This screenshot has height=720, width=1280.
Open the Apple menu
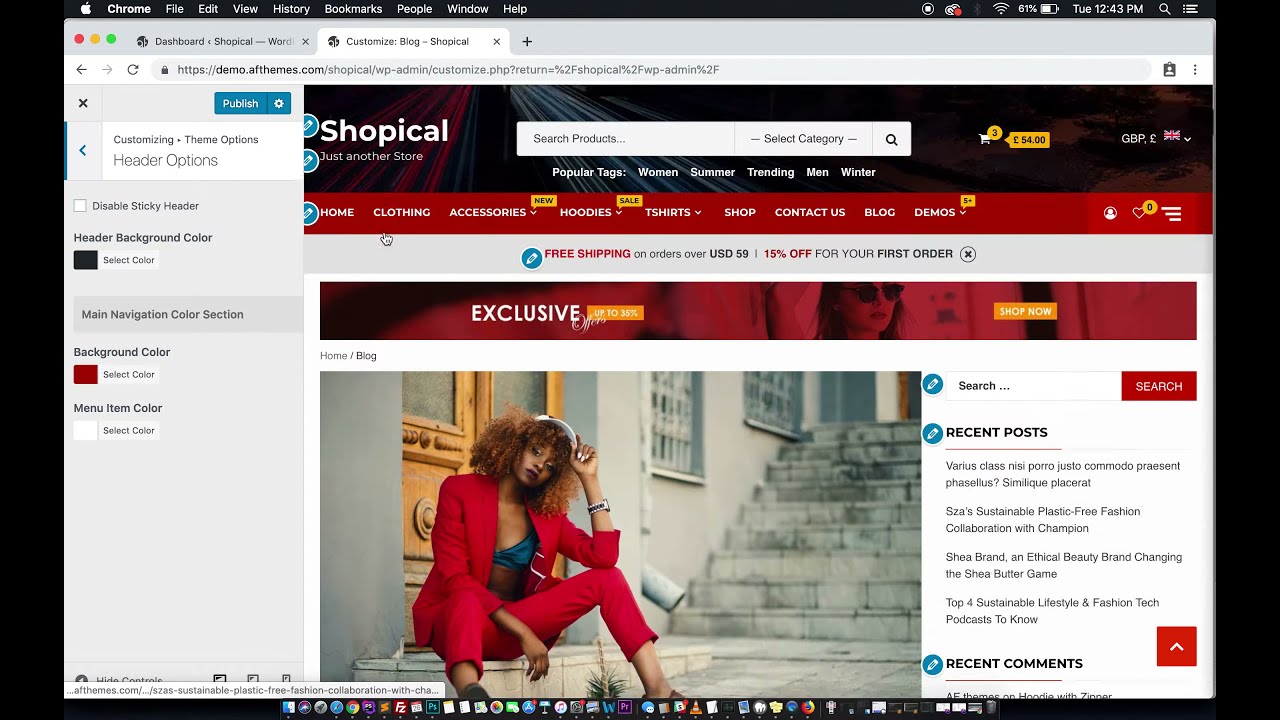pyautogui.click(x=85, y=9)
